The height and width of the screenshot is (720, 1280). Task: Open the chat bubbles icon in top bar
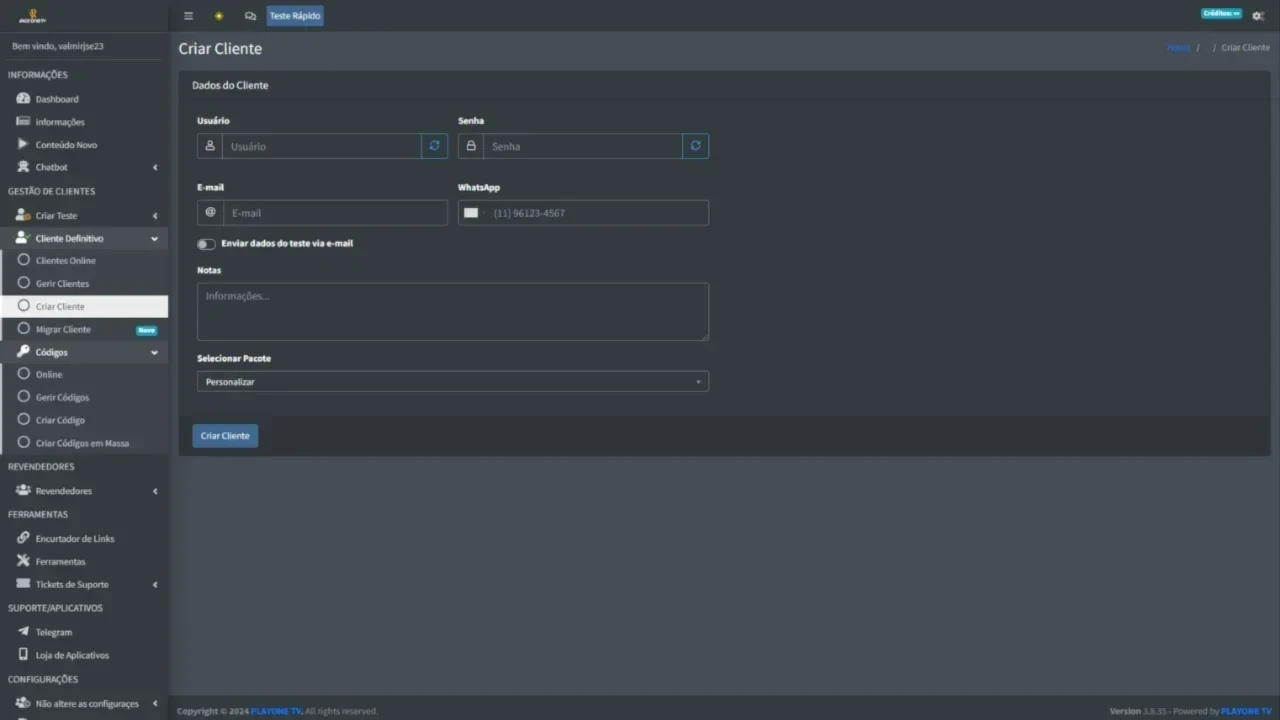(x=250, y=16)
